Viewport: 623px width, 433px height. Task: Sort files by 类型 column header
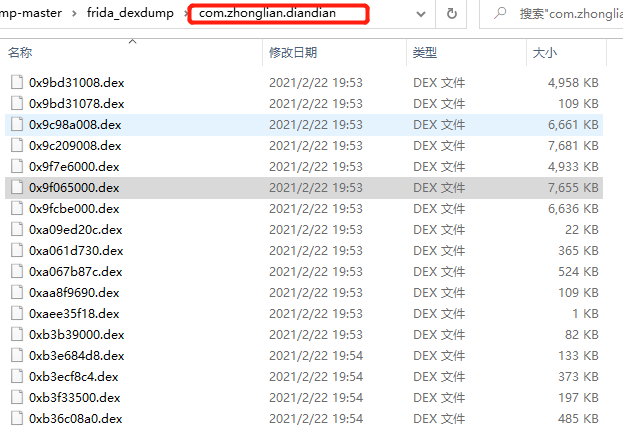[x=425, y=52]
